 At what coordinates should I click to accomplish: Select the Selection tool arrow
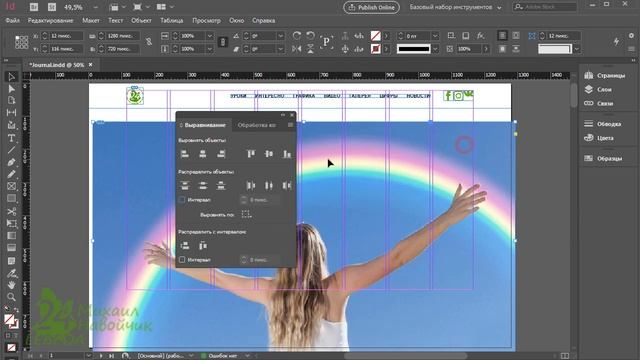pos(11,77)
